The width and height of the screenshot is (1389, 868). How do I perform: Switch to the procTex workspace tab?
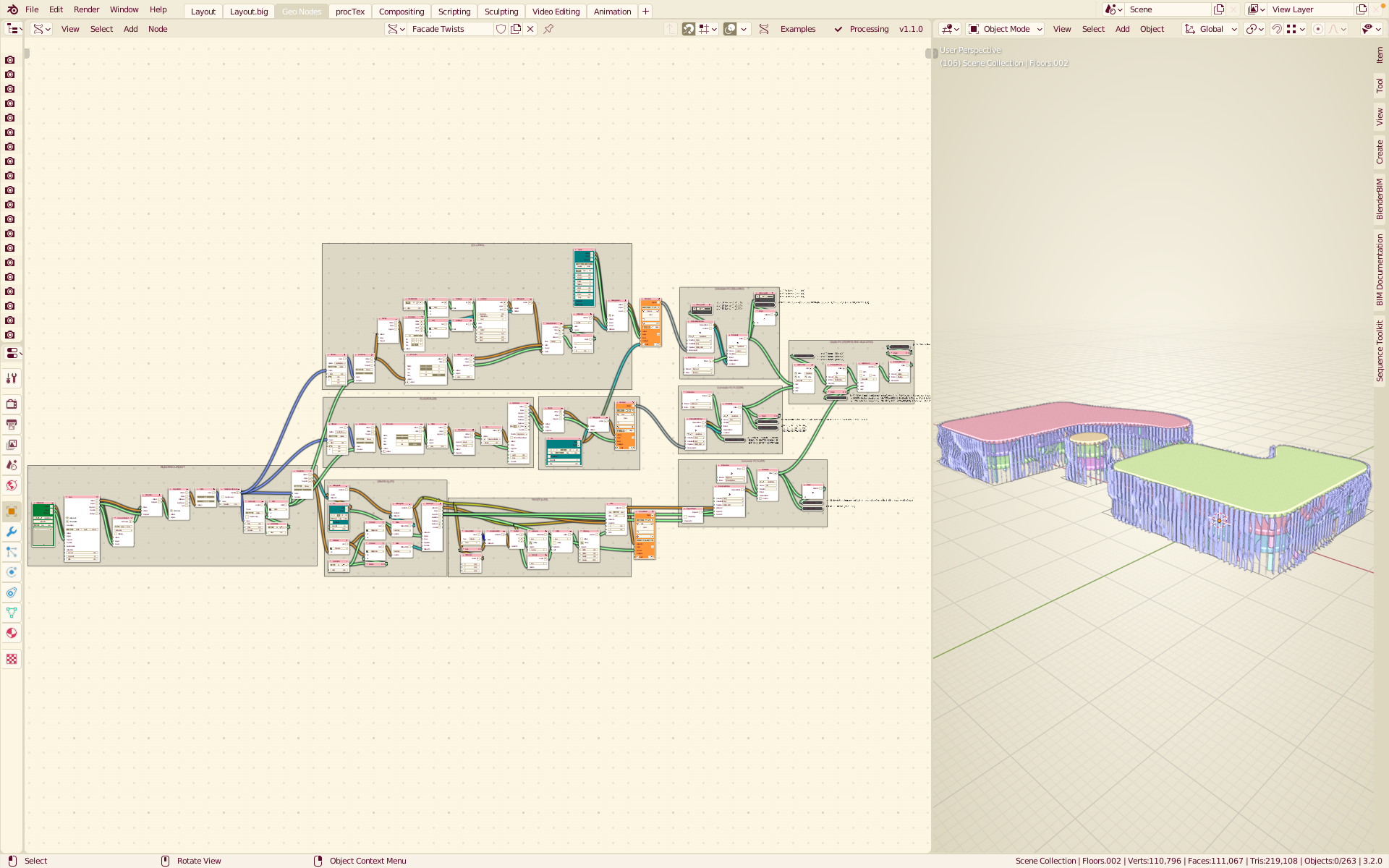tap(350, 12)
